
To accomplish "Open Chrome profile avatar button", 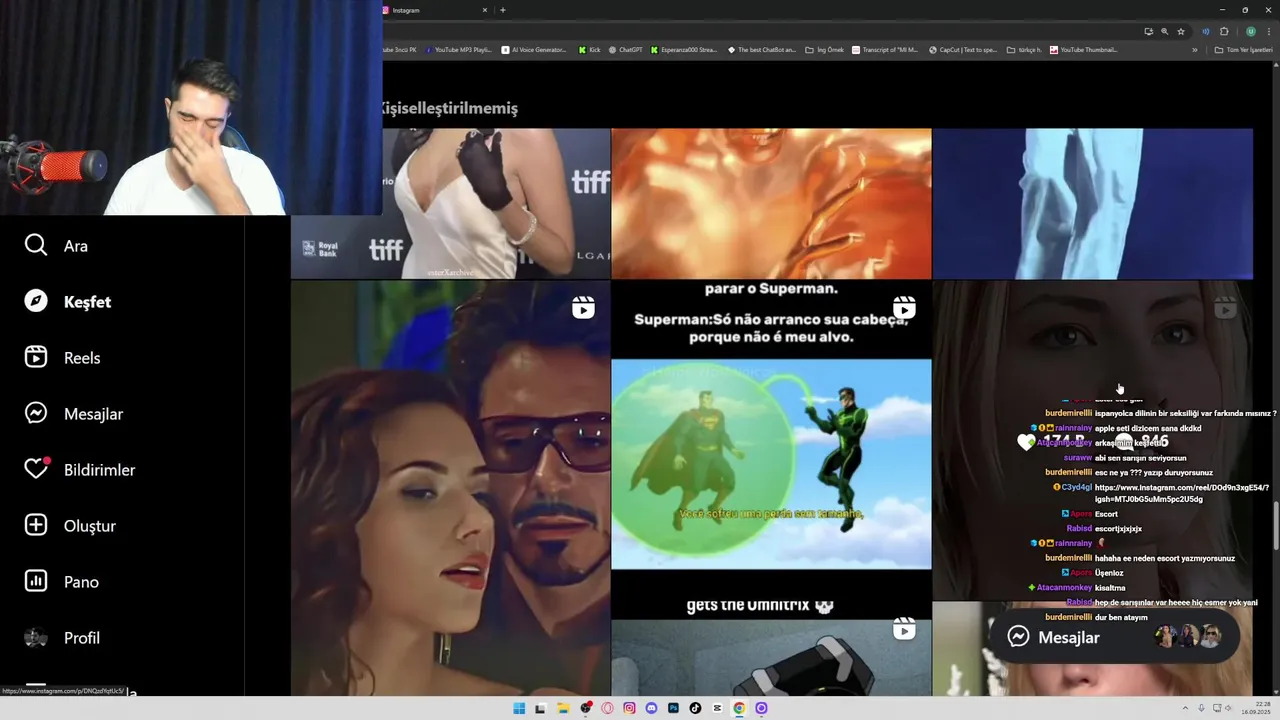I will coord(1250,31).
